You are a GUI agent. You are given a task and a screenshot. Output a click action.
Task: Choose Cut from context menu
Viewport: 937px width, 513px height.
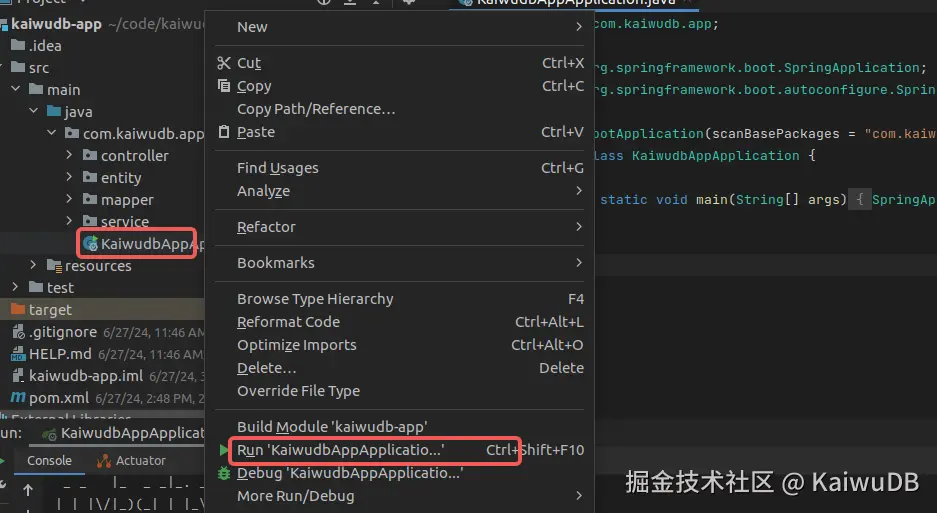(x=399, y=63)
